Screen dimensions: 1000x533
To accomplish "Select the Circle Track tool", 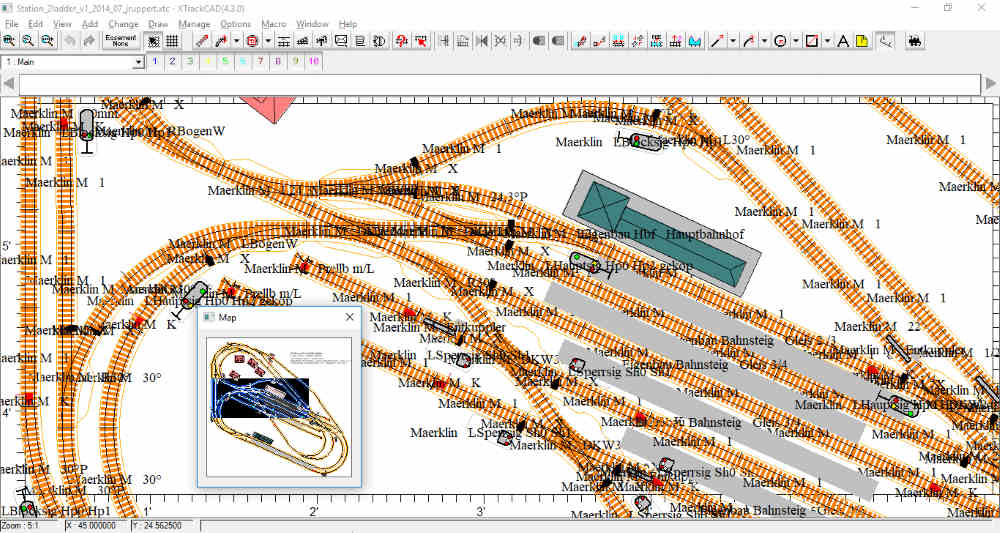I will click(x=252, y=41).
